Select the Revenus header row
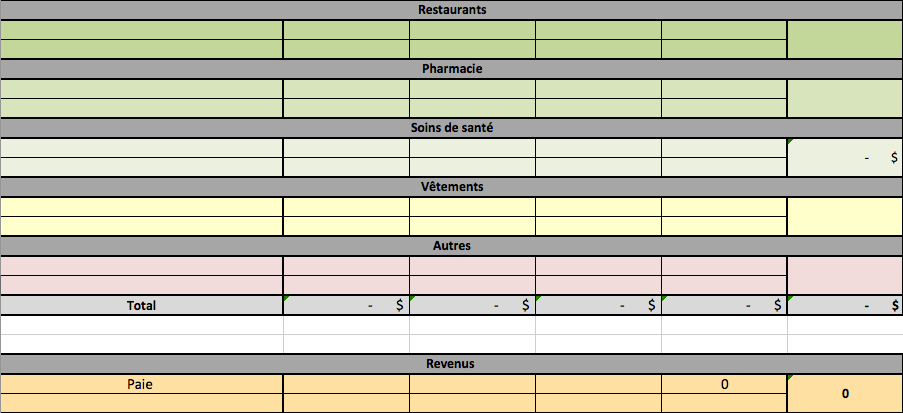This screenshot has width=903, height=413. (450, 364)
